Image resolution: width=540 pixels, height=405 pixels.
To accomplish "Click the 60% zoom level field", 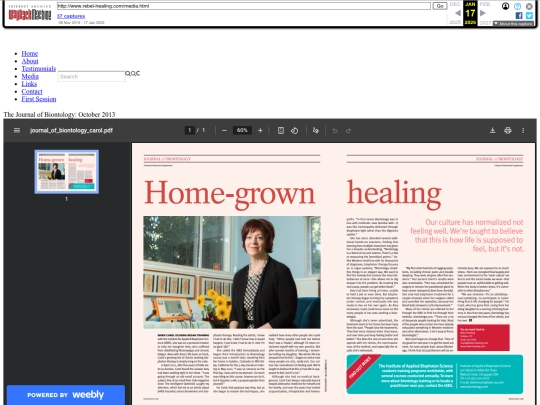I will point(242,130).
